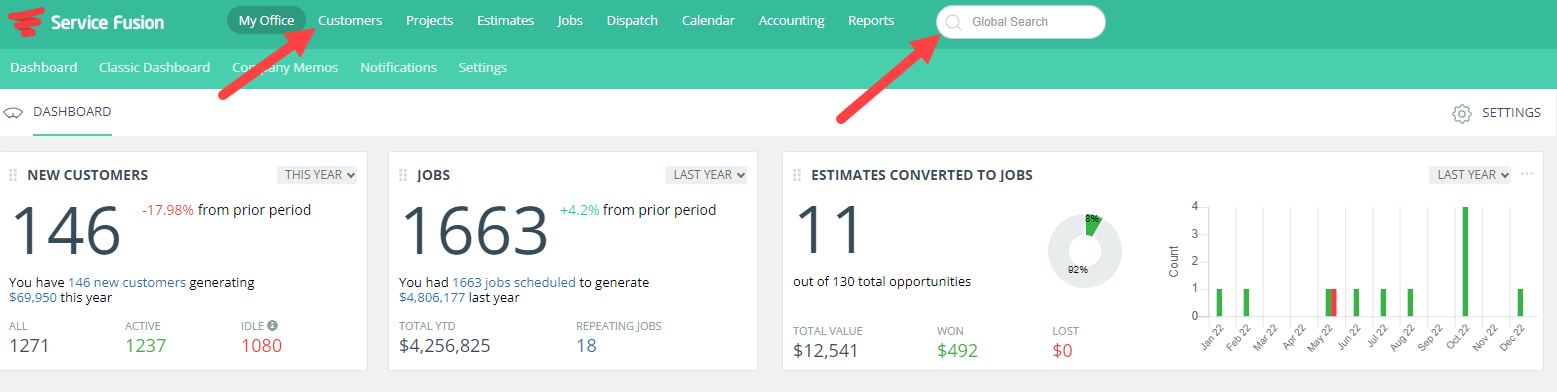The image size is (1557, 392).
Task: Switch to Classic Dashboard tab
Action: (154, 68)
